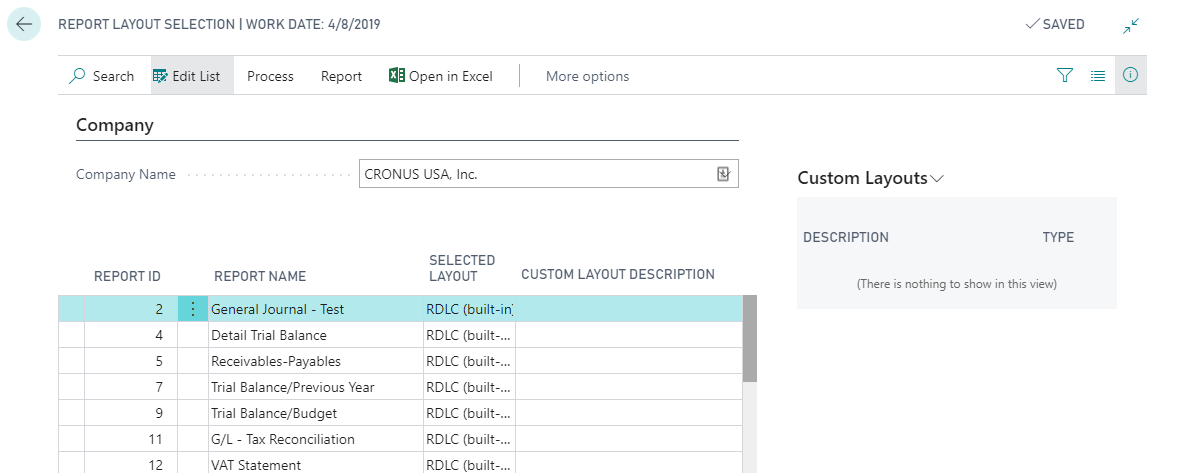The width and height of the screenshot is (1187, 473).
Task: Click the filter funnel icon
Action: pos(1065,76)
